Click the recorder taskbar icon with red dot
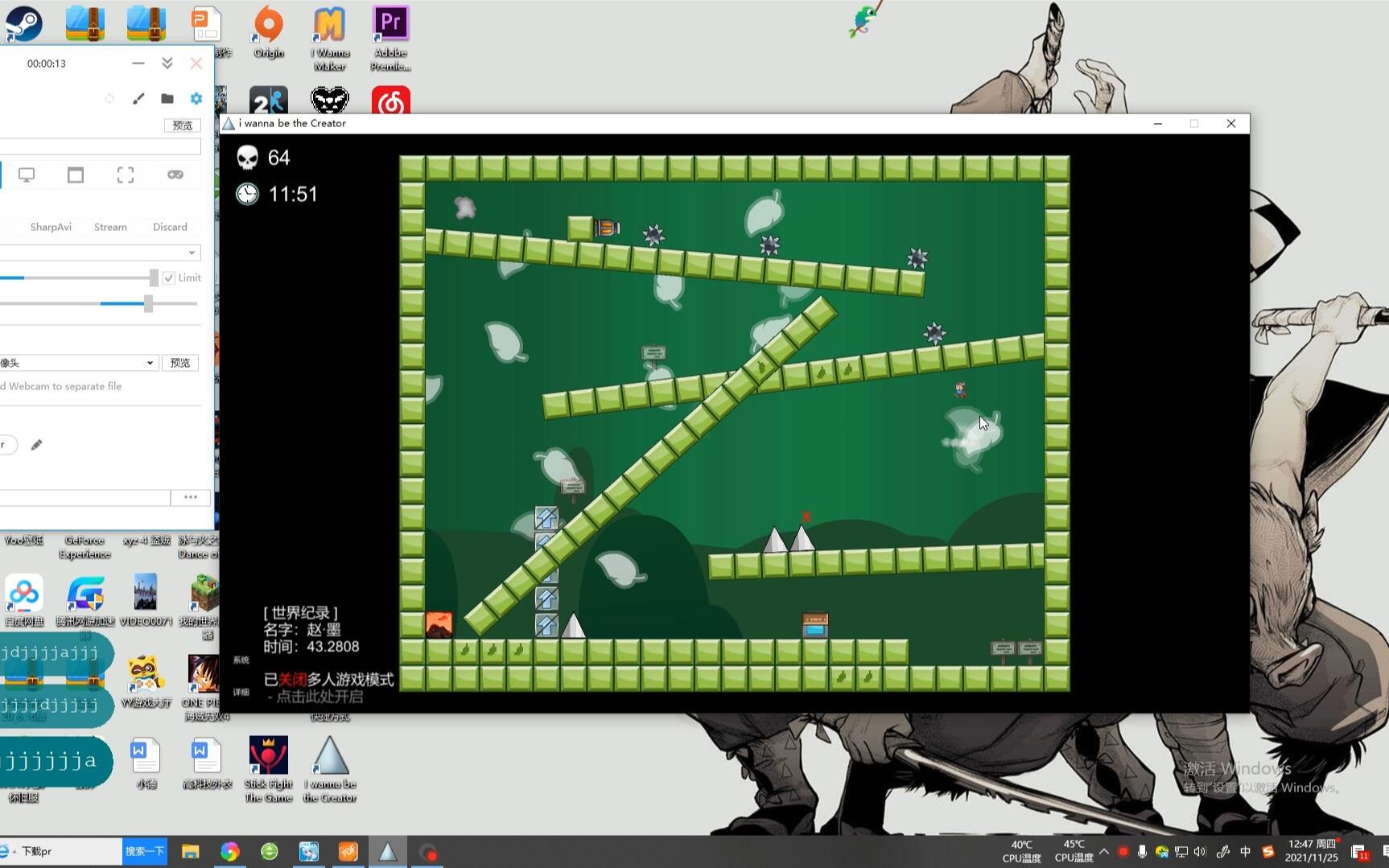Viewport: 1389px width, 868px height. click(427, 852)
